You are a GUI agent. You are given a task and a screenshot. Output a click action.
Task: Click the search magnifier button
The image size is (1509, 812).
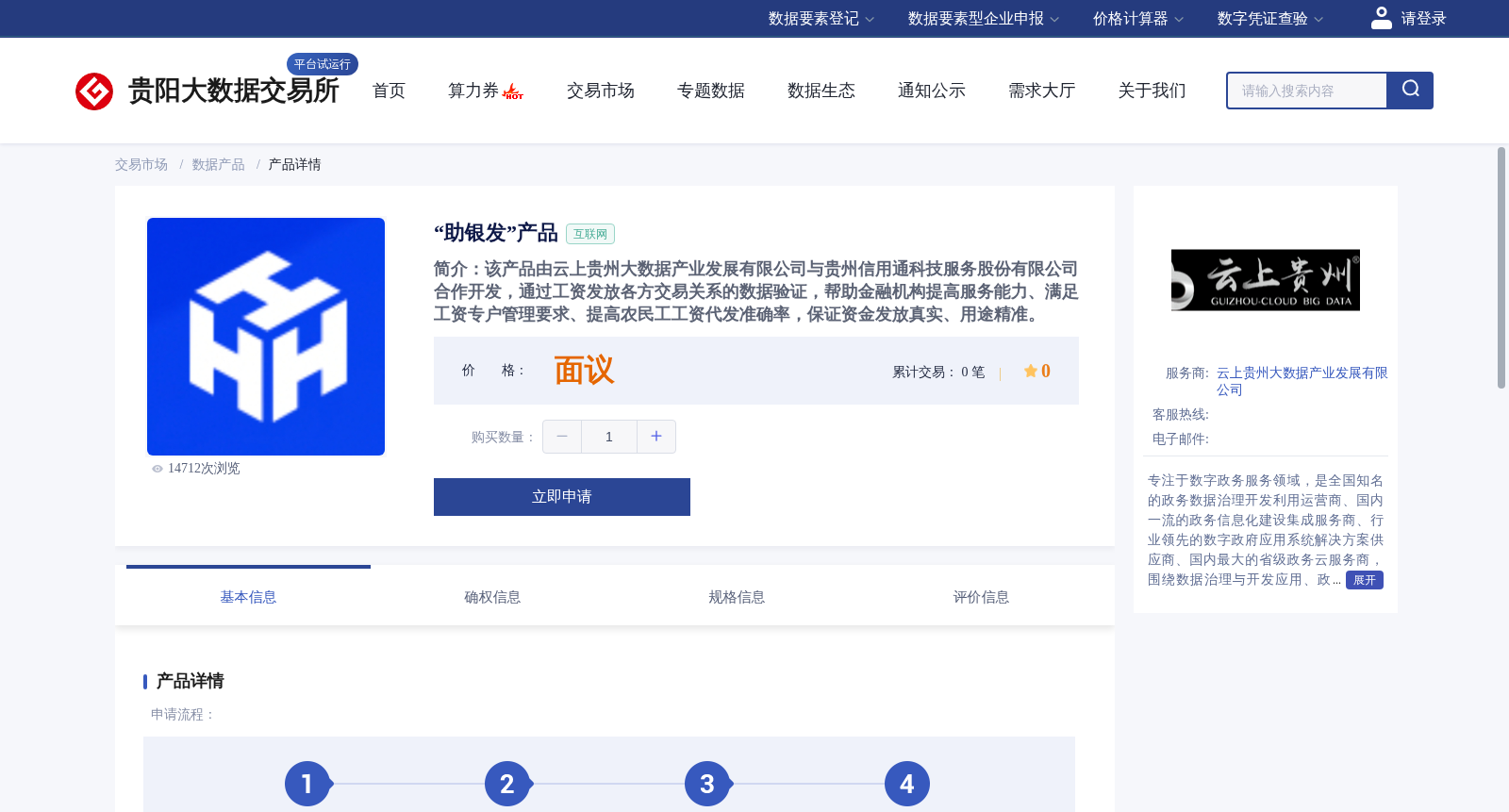click(1410, 90)
